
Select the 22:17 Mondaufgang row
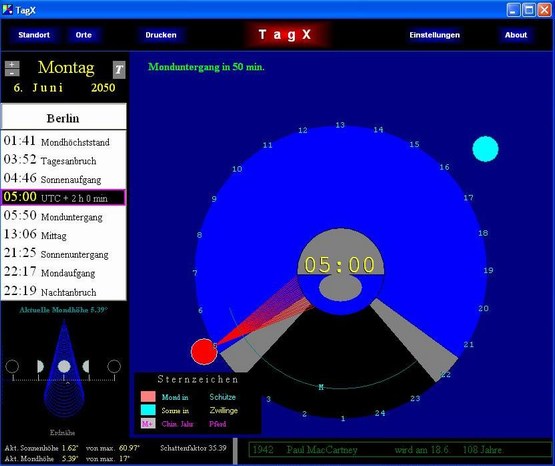(x=63, y=272)
